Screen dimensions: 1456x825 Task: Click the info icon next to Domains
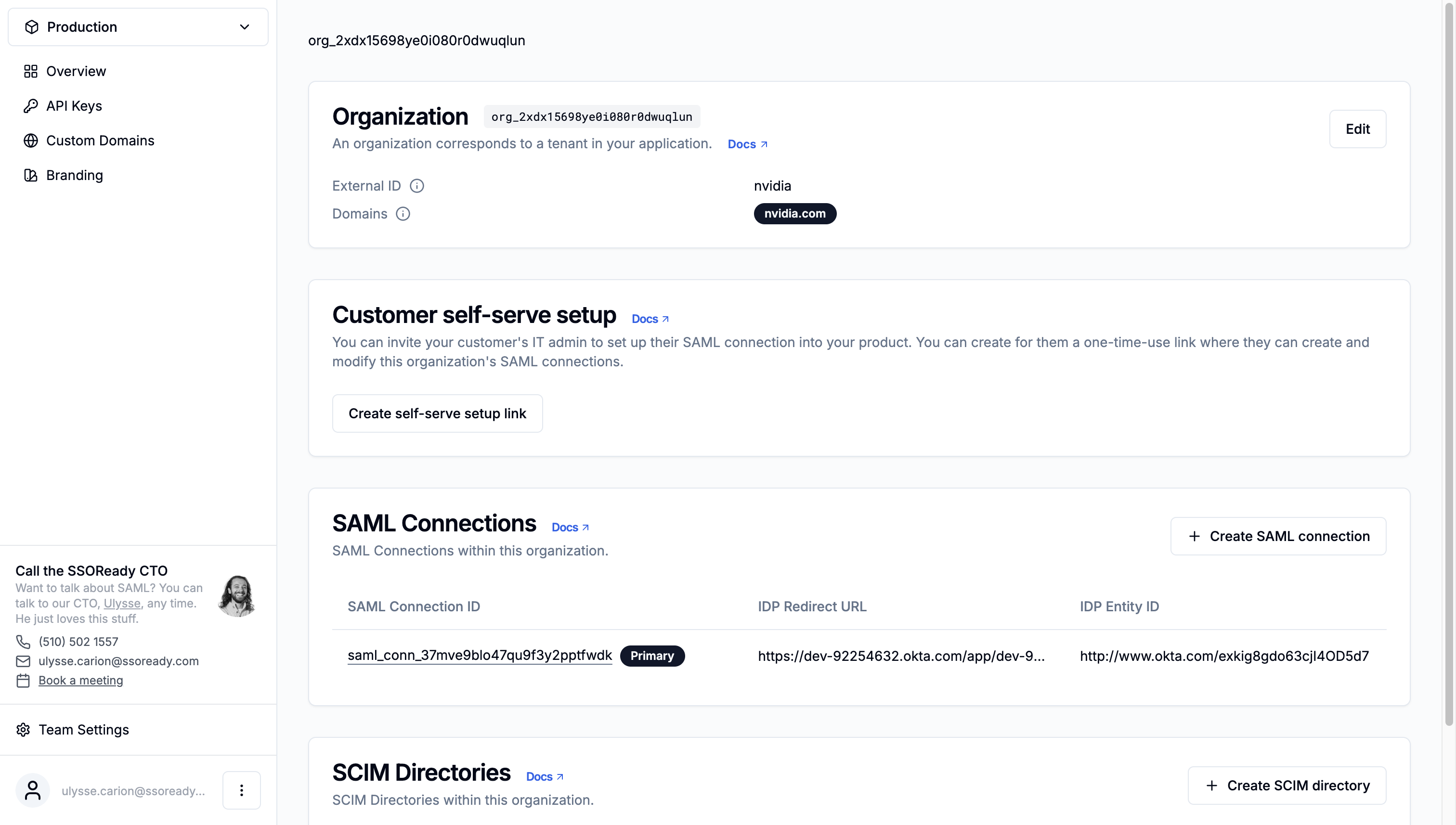tap(403, 214)
